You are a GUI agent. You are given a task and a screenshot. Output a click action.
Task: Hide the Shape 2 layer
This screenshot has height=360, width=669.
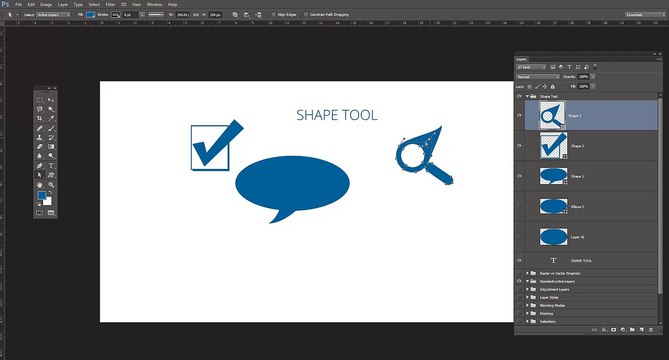[519, 145]
